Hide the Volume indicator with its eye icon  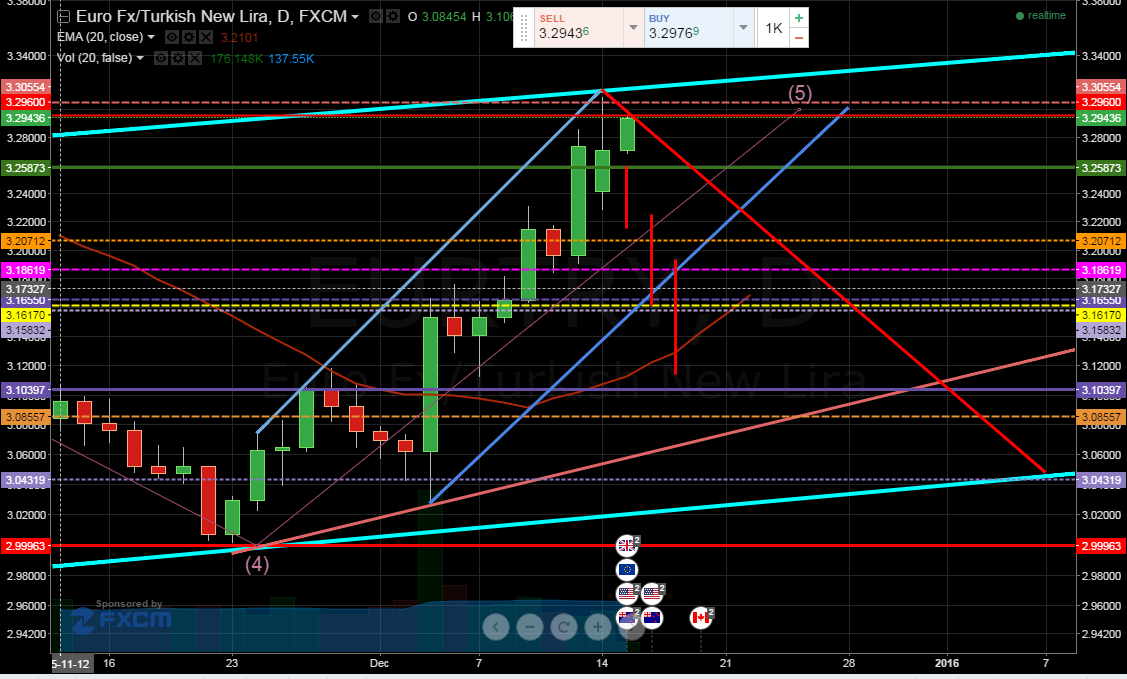[161, 58]
